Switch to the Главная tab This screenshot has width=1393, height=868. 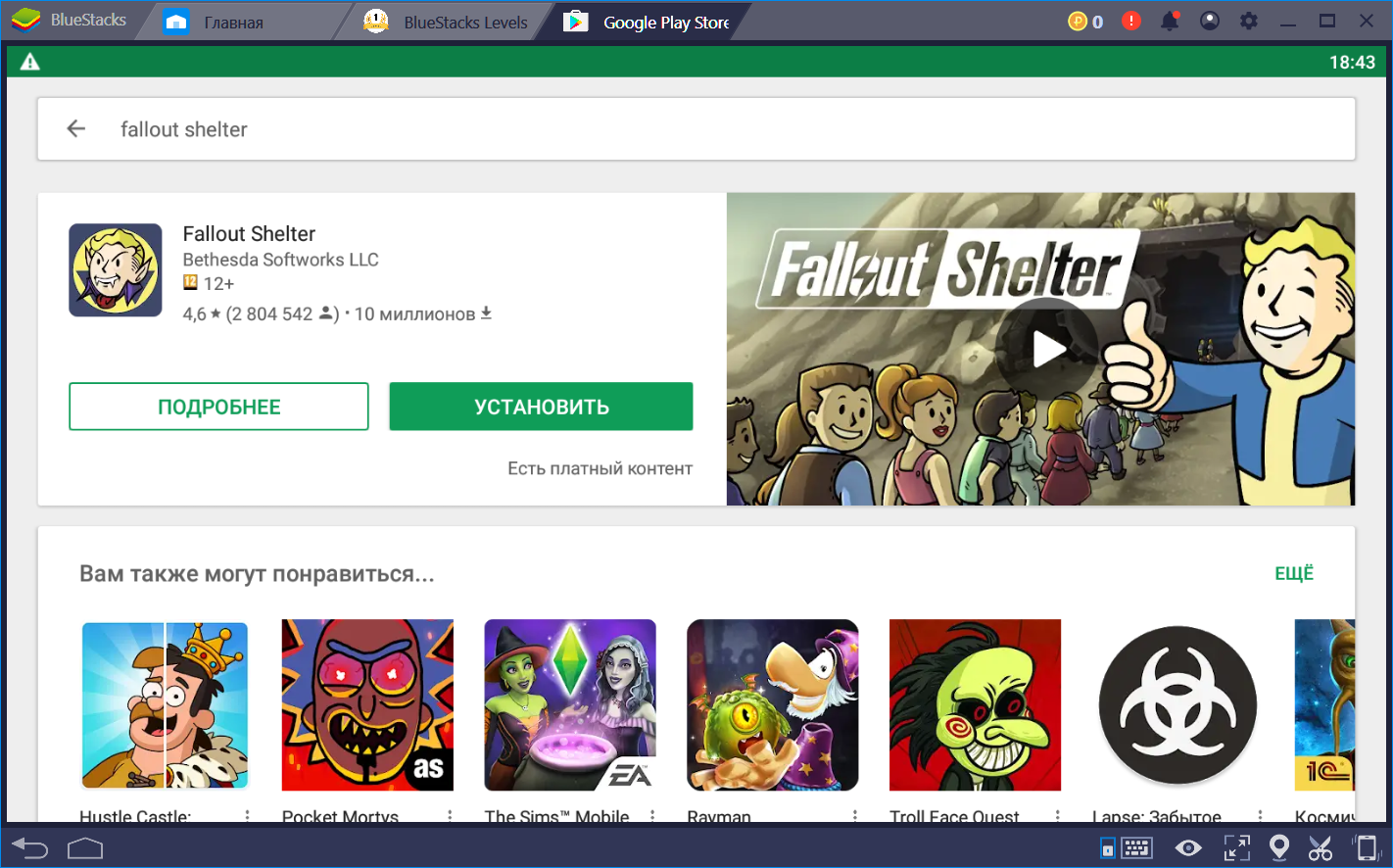234,23
